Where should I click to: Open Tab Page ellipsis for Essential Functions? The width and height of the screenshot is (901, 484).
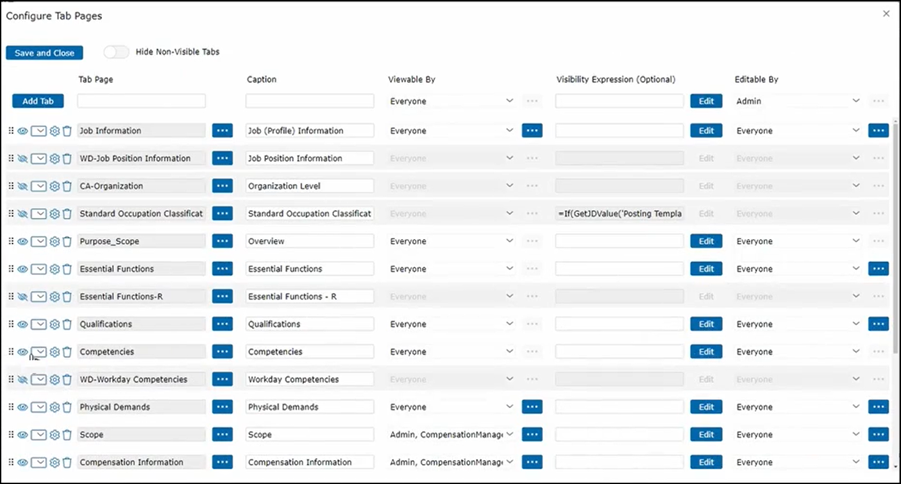pyautogui.click(x=222, y=269)
